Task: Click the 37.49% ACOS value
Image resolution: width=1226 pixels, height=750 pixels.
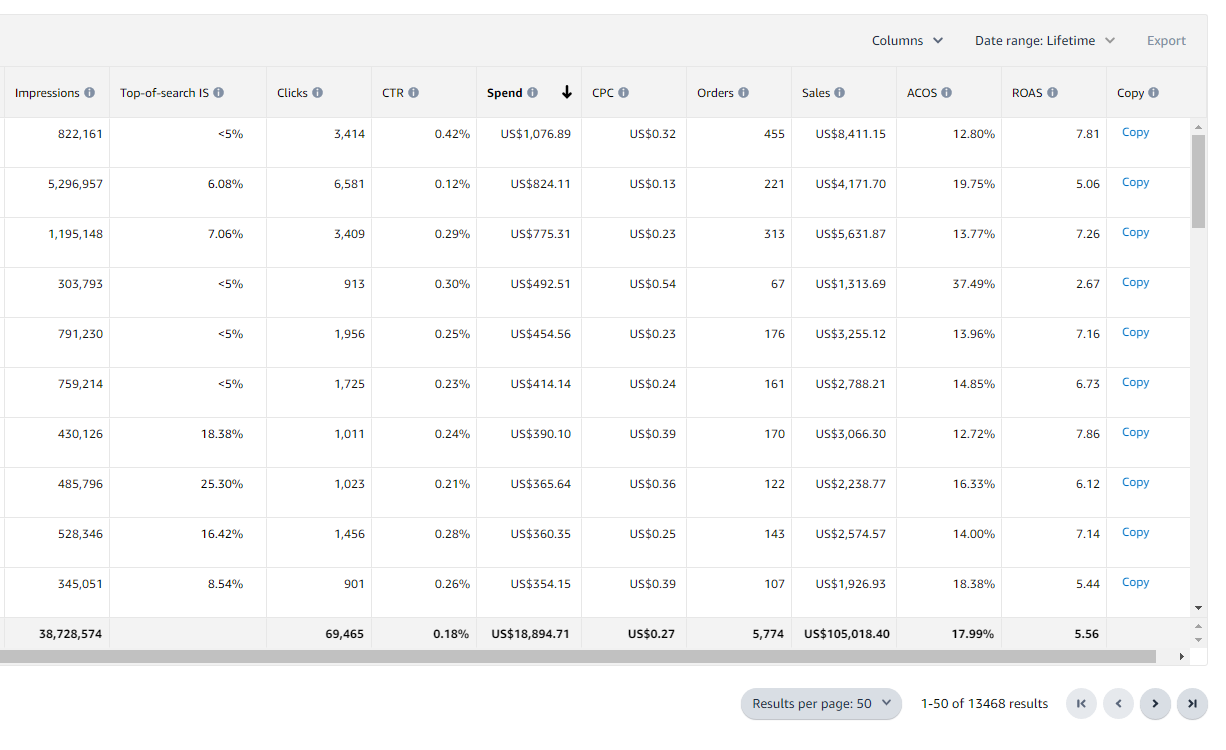Action: pos(973,284)
